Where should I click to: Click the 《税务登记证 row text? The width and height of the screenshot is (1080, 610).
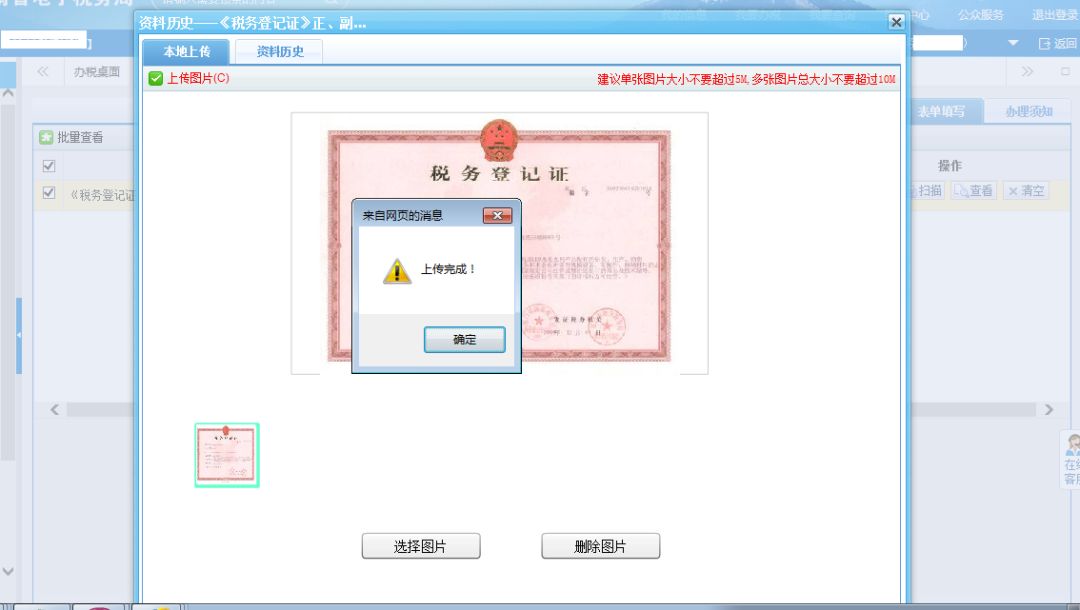[103, 195]
